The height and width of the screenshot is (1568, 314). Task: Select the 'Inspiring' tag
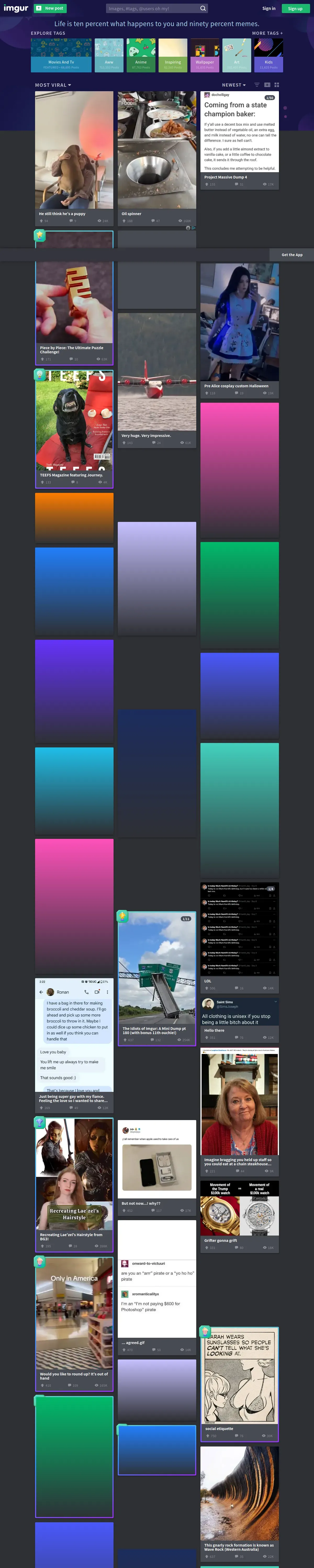point(173,55)
